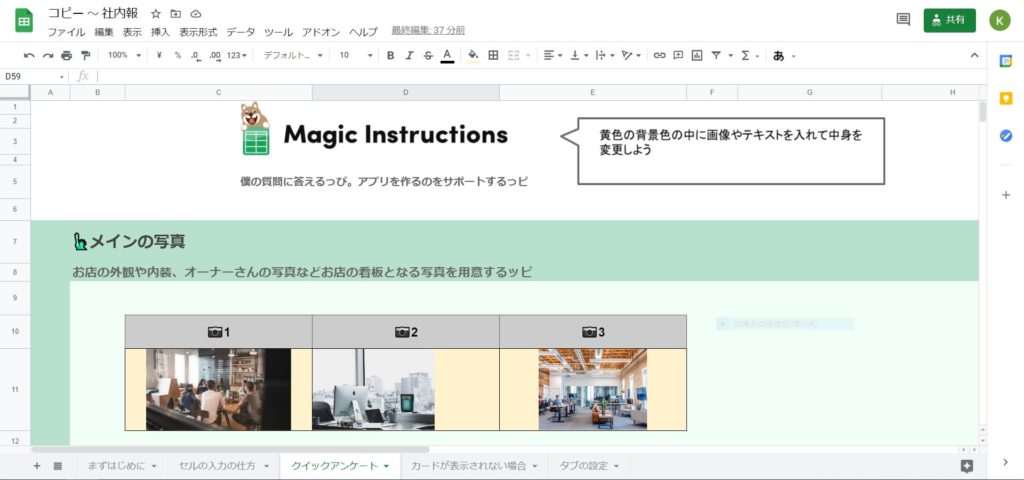
Task: Click the Print icon
Action: (x=66, y=55)
